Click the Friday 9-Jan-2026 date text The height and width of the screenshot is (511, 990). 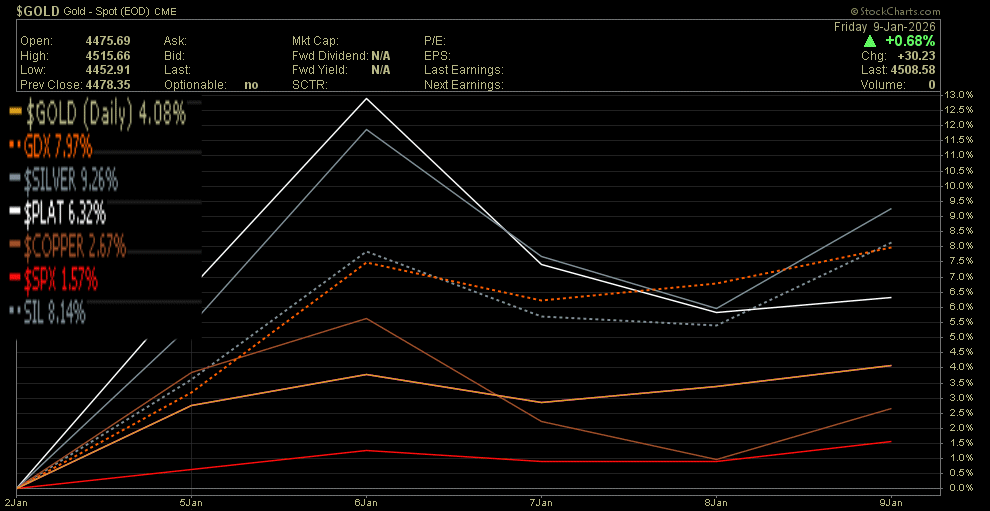click(x=885, y=26)
